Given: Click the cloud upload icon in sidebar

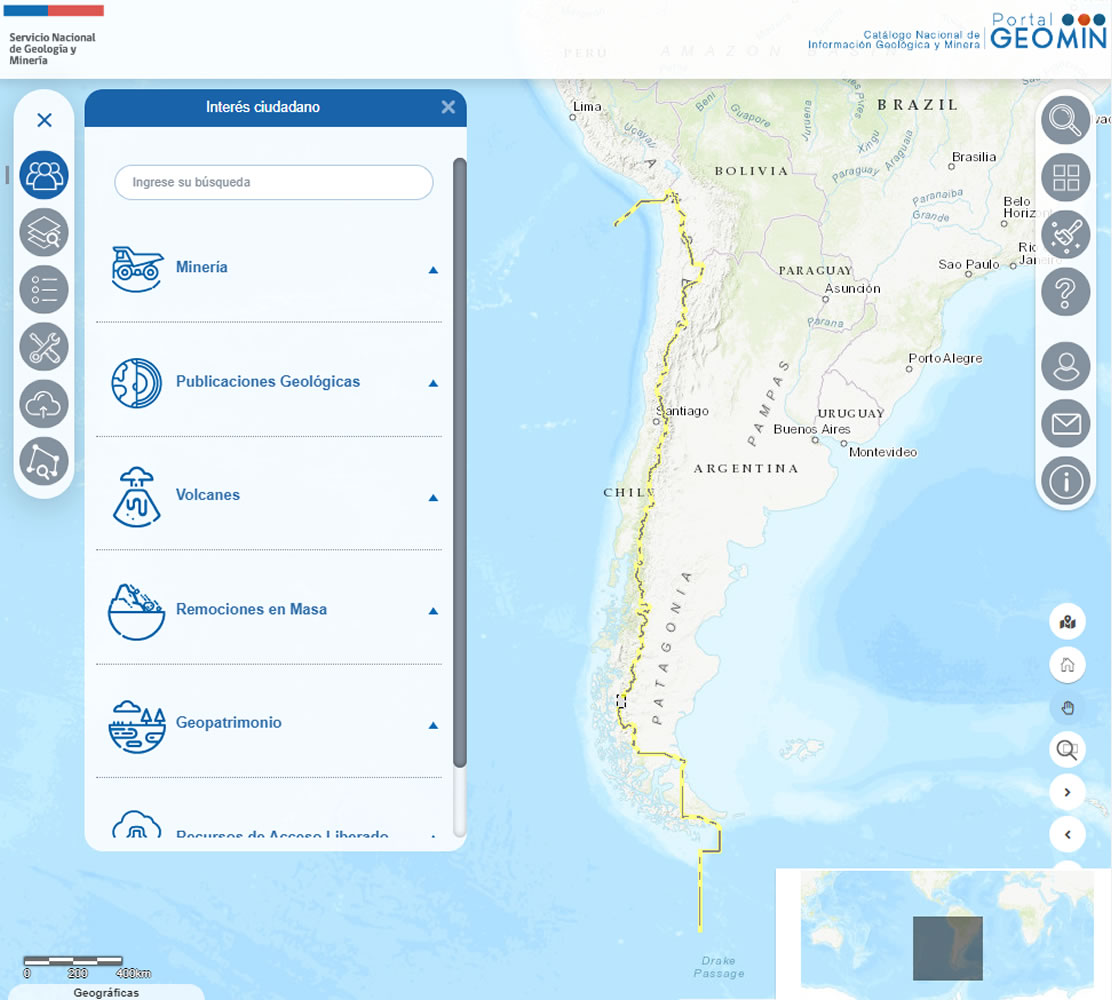Looking at the screenshot, I should pos(44,404).
